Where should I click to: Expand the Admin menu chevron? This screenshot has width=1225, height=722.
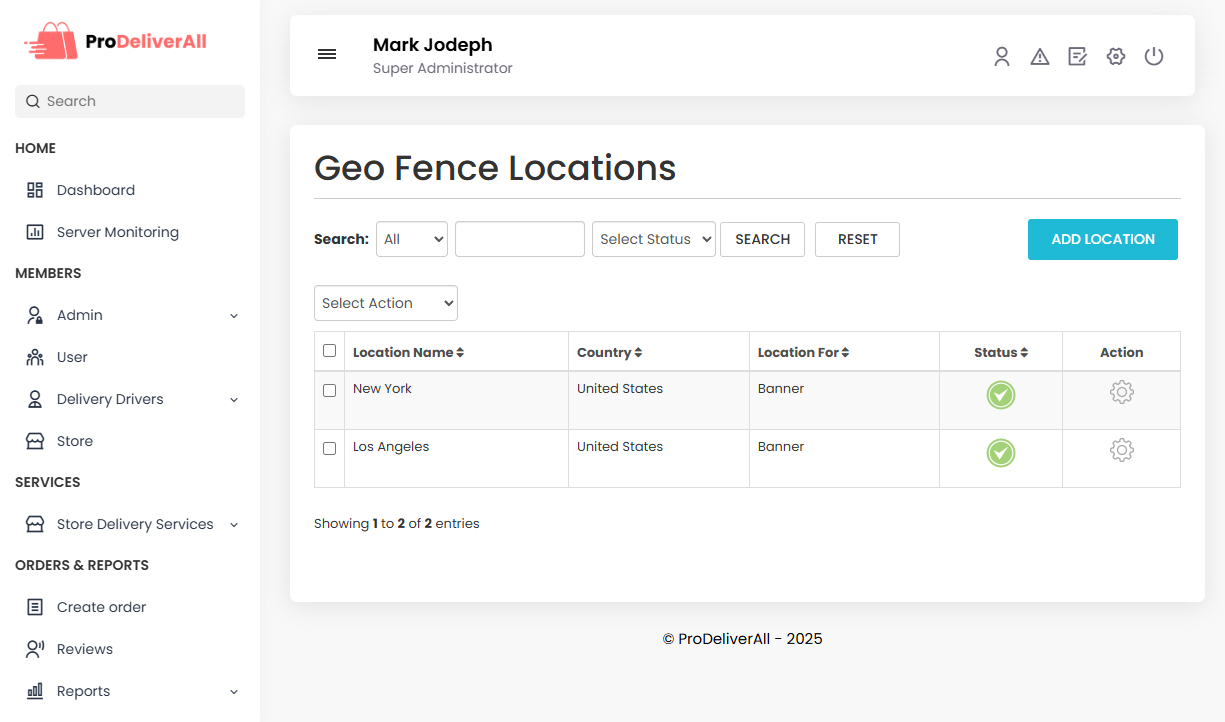[234, 316]
